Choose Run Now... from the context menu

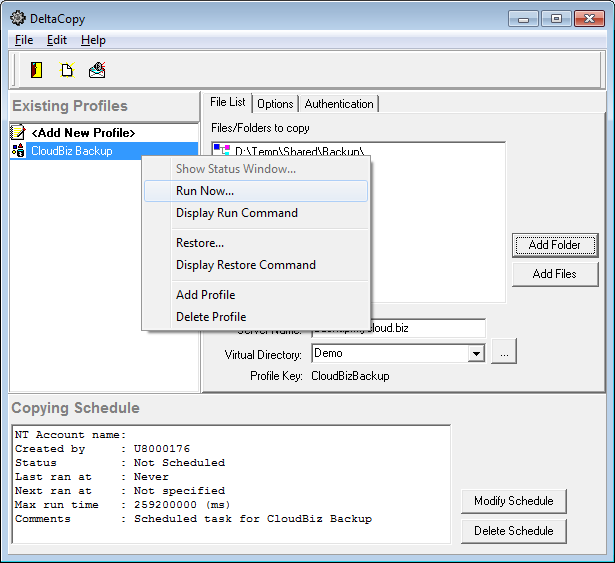tap(205, 191)
